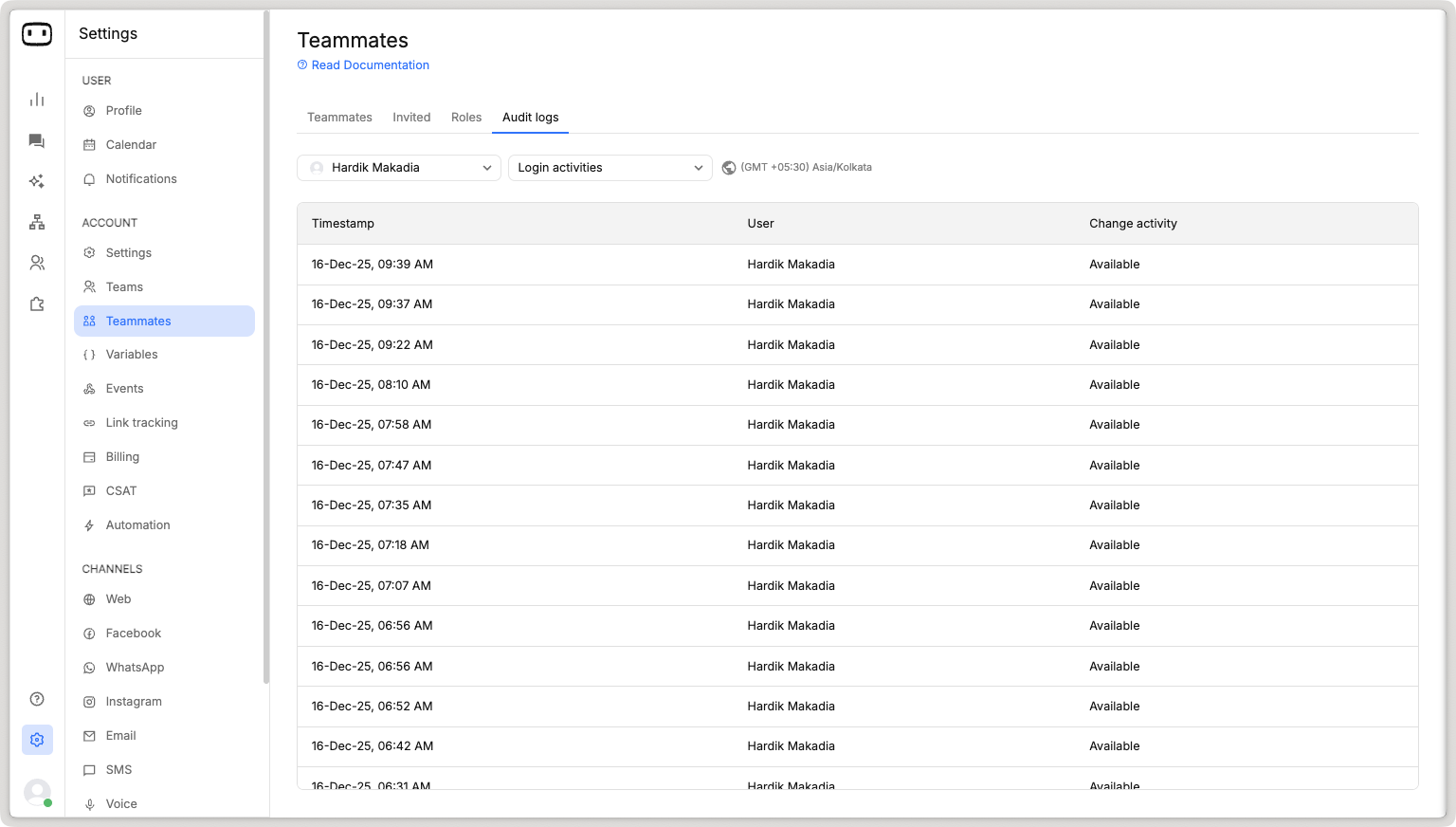Switch to the Invited tab
1456x827 pixels.
pos(411,118)
